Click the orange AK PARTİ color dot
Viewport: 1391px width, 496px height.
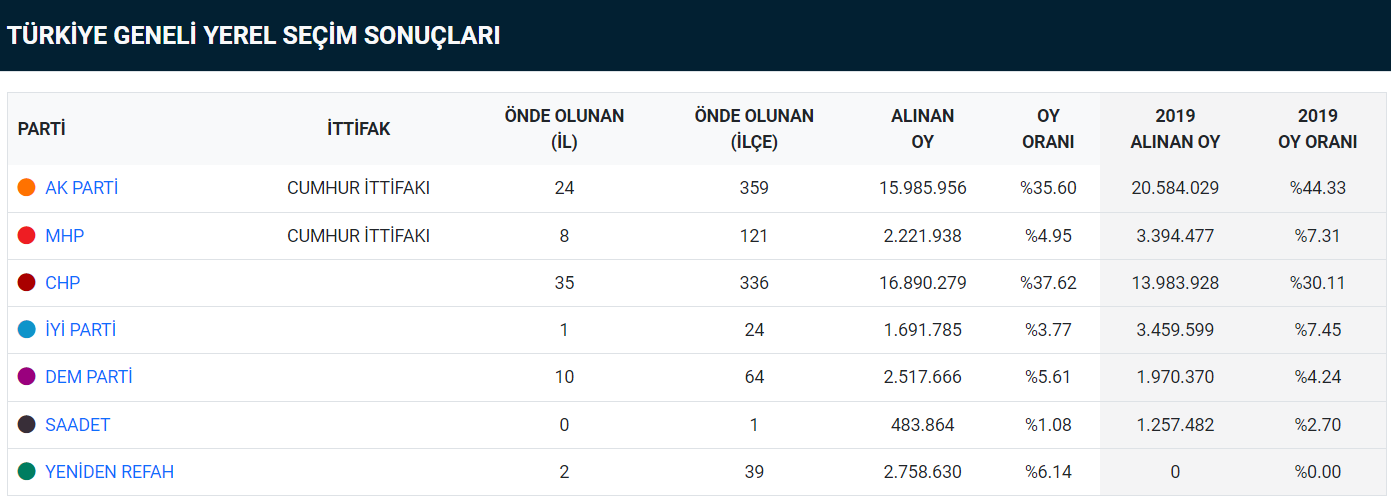click(27, 188)
